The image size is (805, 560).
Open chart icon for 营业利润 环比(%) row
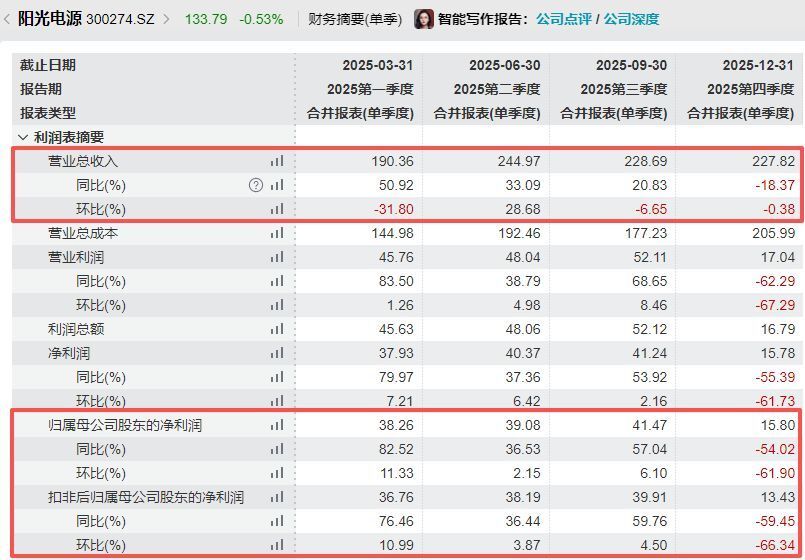coord(277,305)
